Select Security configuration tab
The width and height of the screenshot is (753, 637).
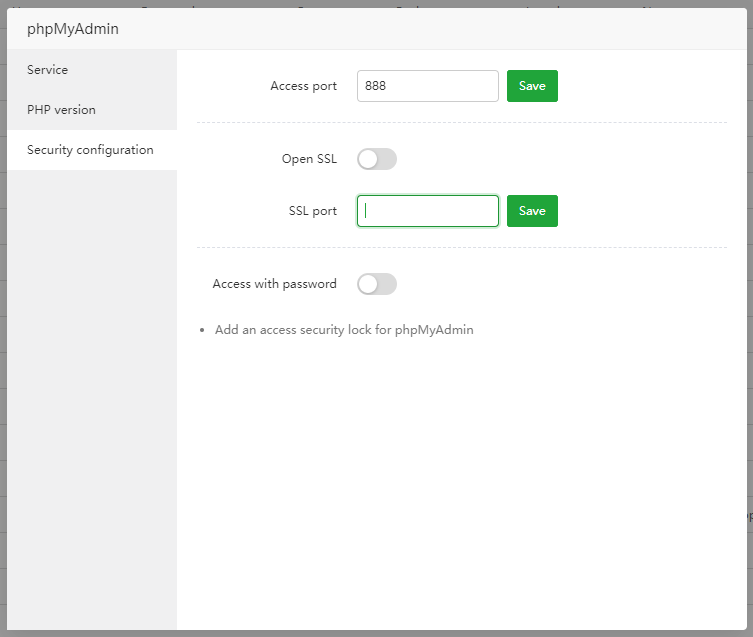92,150
